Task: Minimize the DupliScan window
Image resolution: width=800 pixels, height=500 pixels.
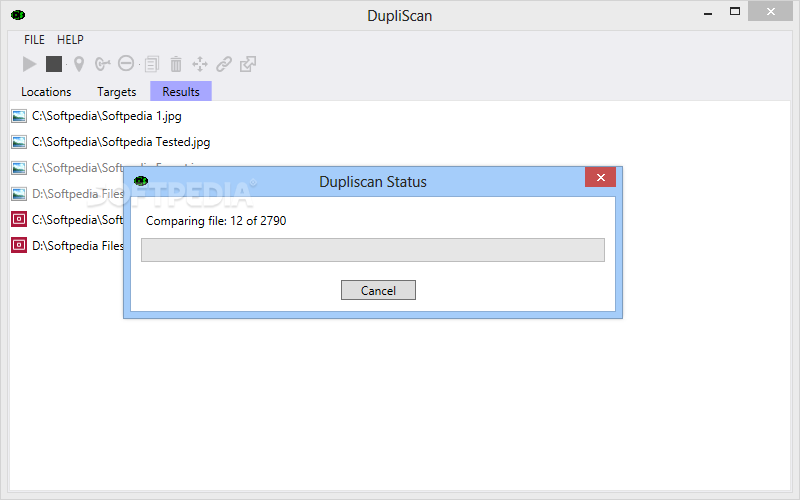Action: coord(708,12)
